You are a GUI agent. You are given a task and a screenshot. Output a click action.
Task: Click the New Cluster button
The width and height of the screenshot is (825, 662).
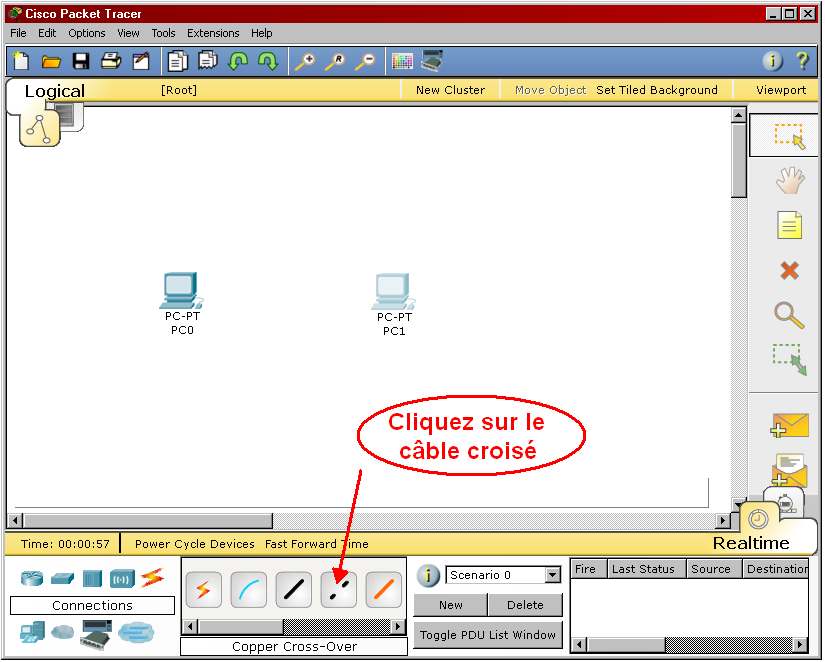point(450,90)
